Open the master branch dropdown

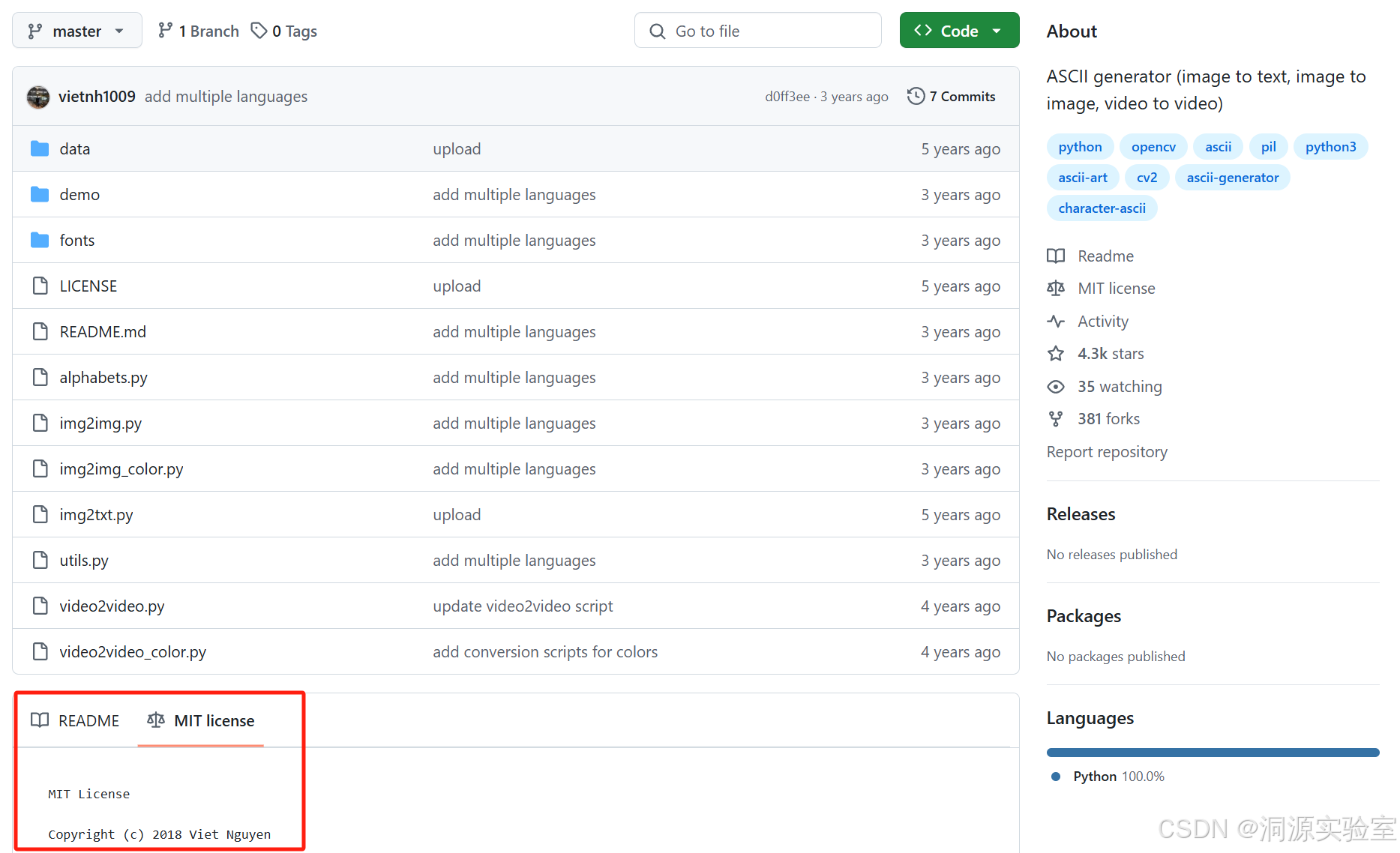(x=76, y=31)
